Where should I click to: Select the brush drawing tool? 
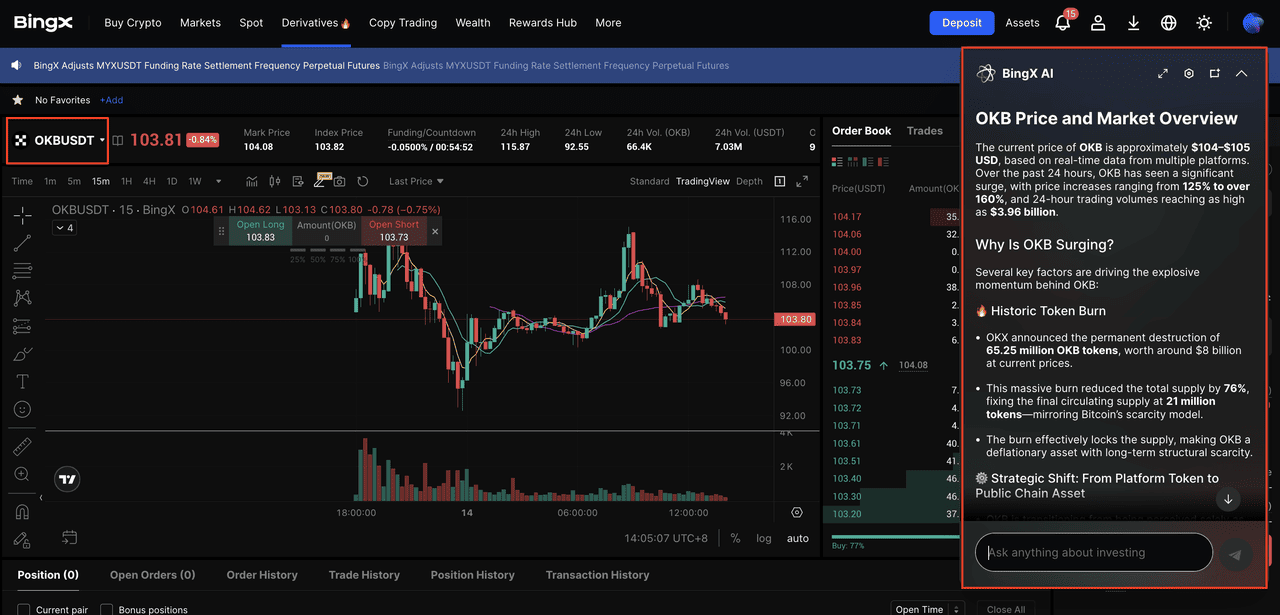coord(22,354)
